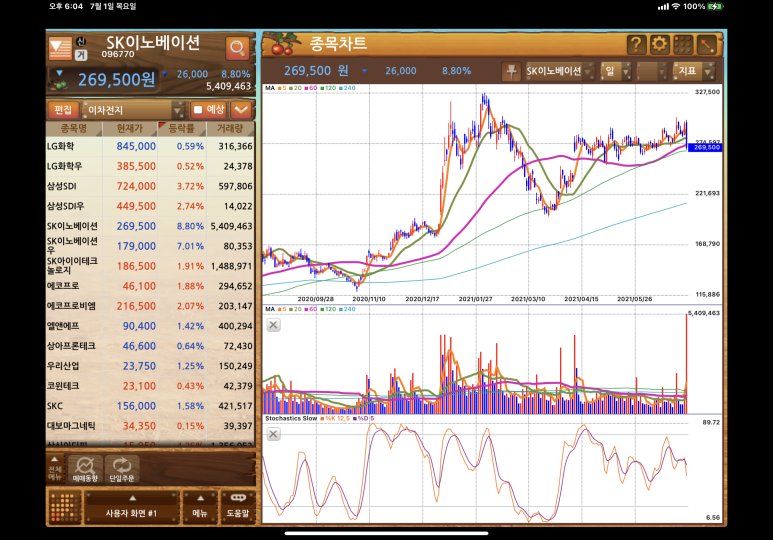This screenshot has height=540, width=773.
Task: Open 도움말 help speech bubble
Action: tap(238, 506)
